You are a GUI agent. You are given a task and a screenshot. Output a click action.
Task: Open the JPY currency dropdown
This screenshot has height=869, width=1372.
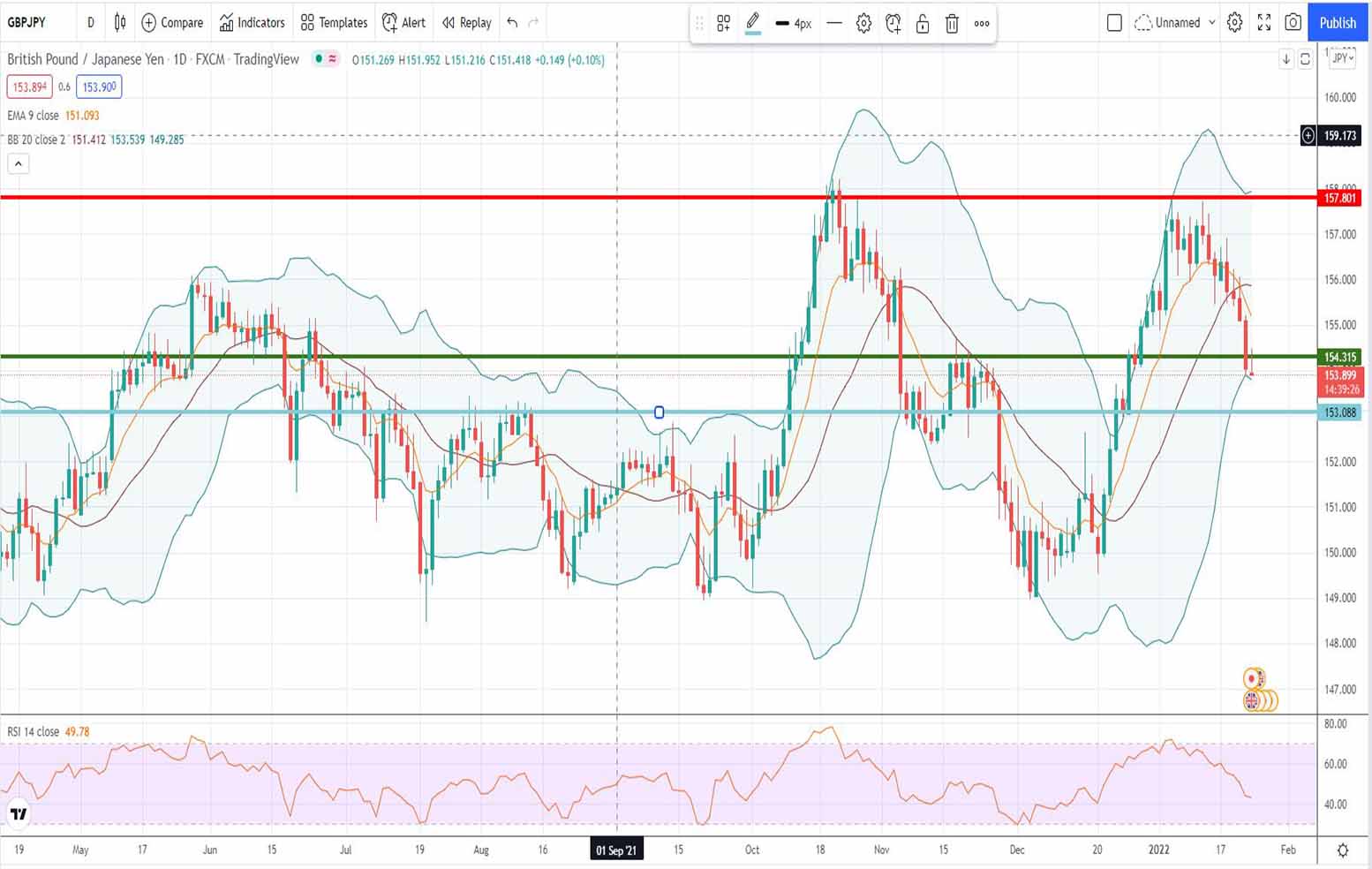[1342, 58]
